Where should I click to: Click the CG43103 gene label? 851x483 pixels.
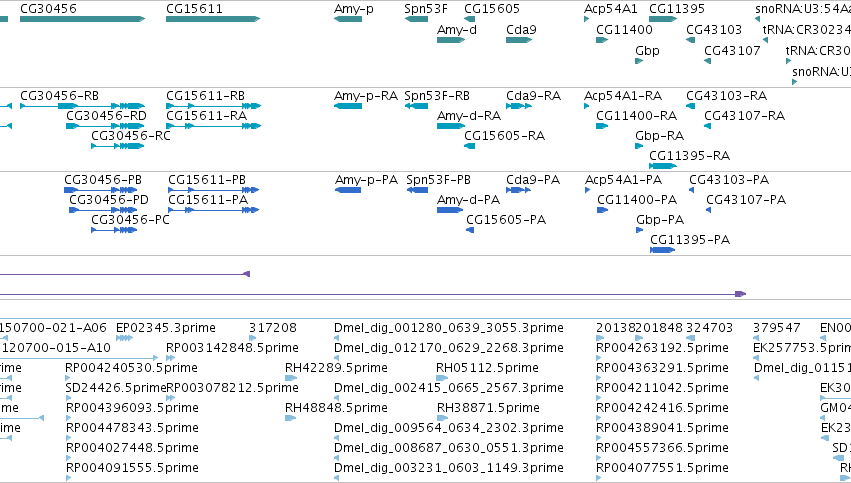point(714,29)
